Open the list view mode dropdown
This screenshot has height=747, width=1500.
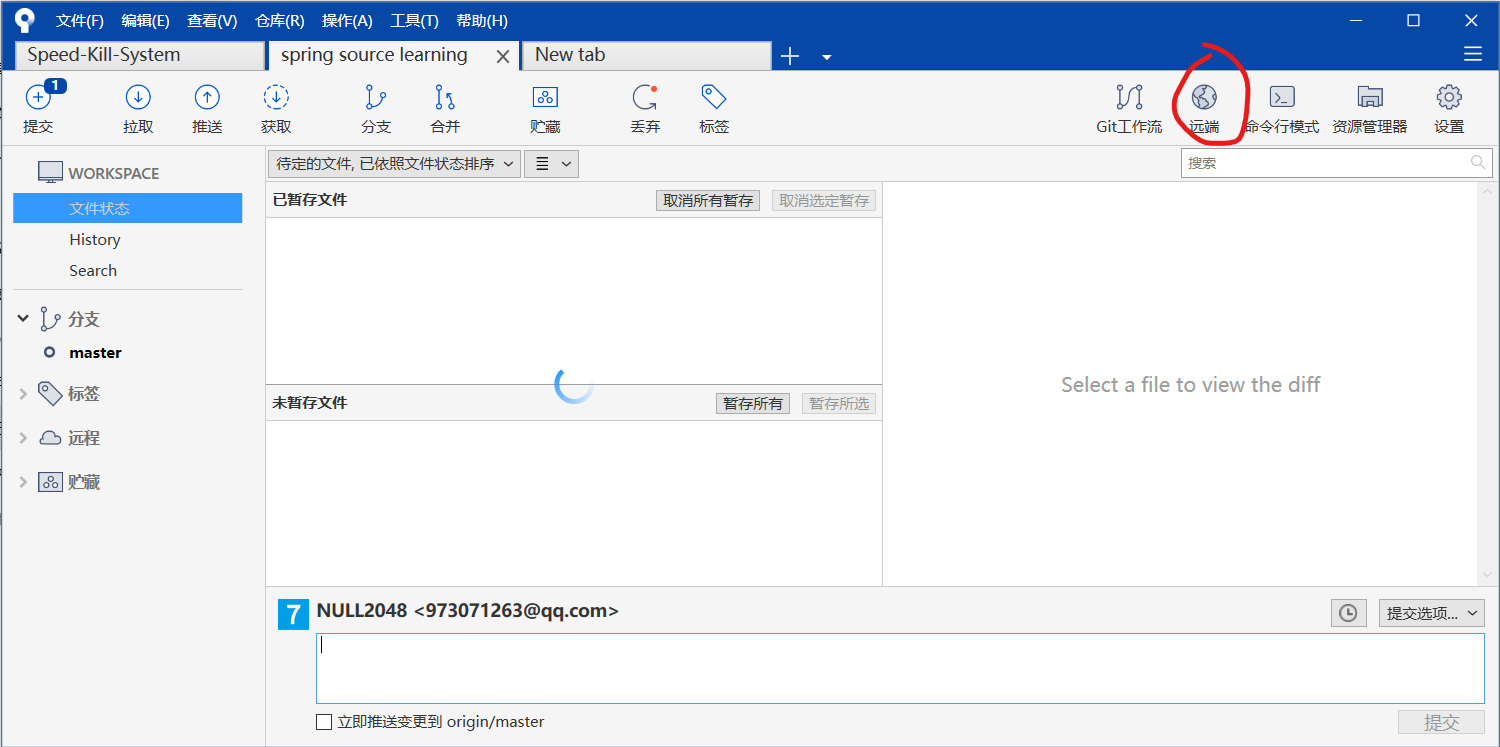[552, 164]
